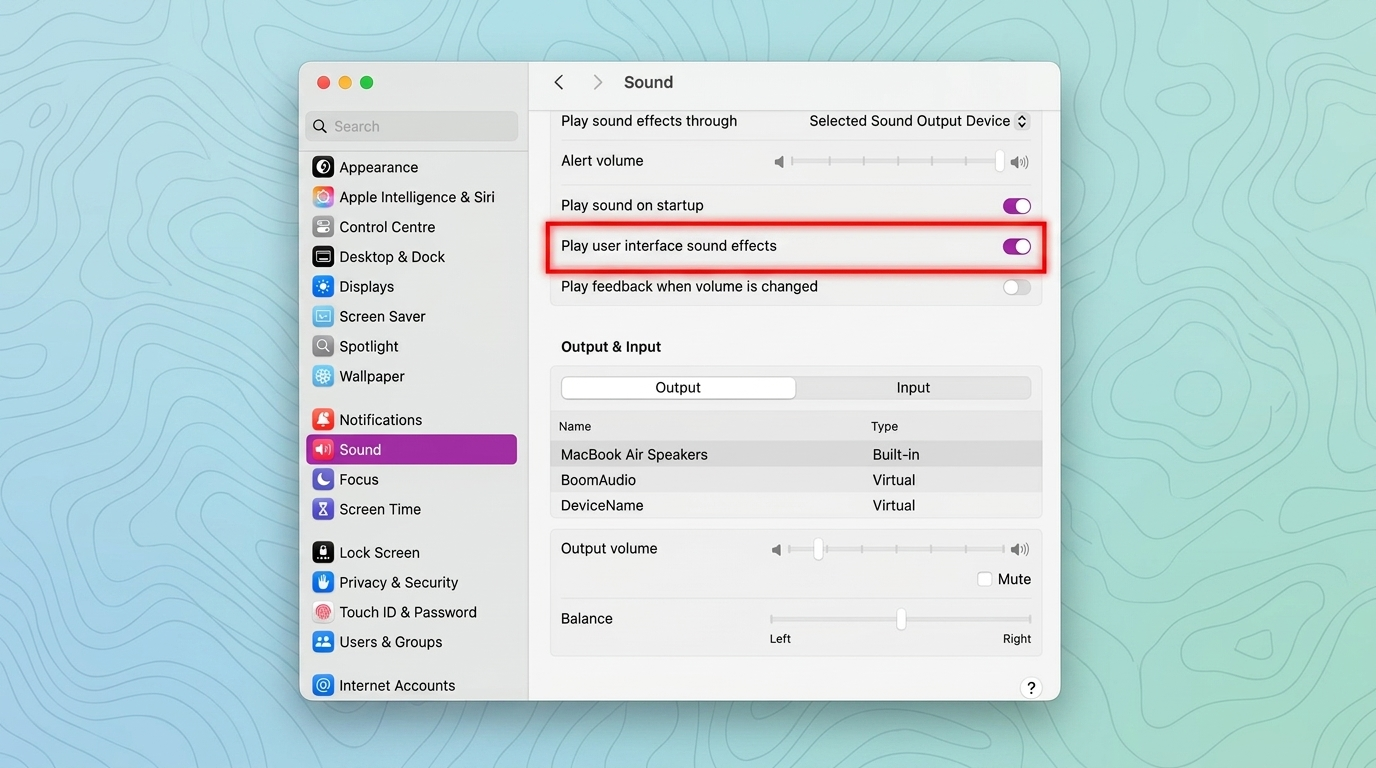Minimize the window with yellow button
Screen dimensions: 1376x768
click(345, 83)
